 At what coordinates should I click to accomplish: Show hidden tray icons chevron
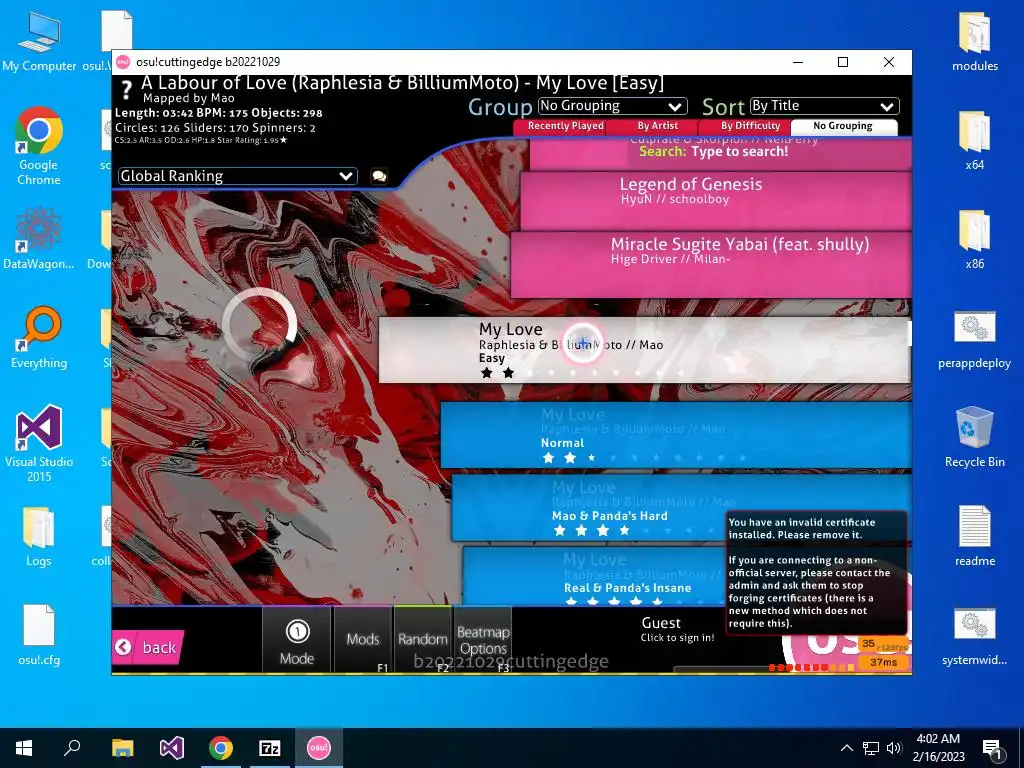[x=846, y=748]
